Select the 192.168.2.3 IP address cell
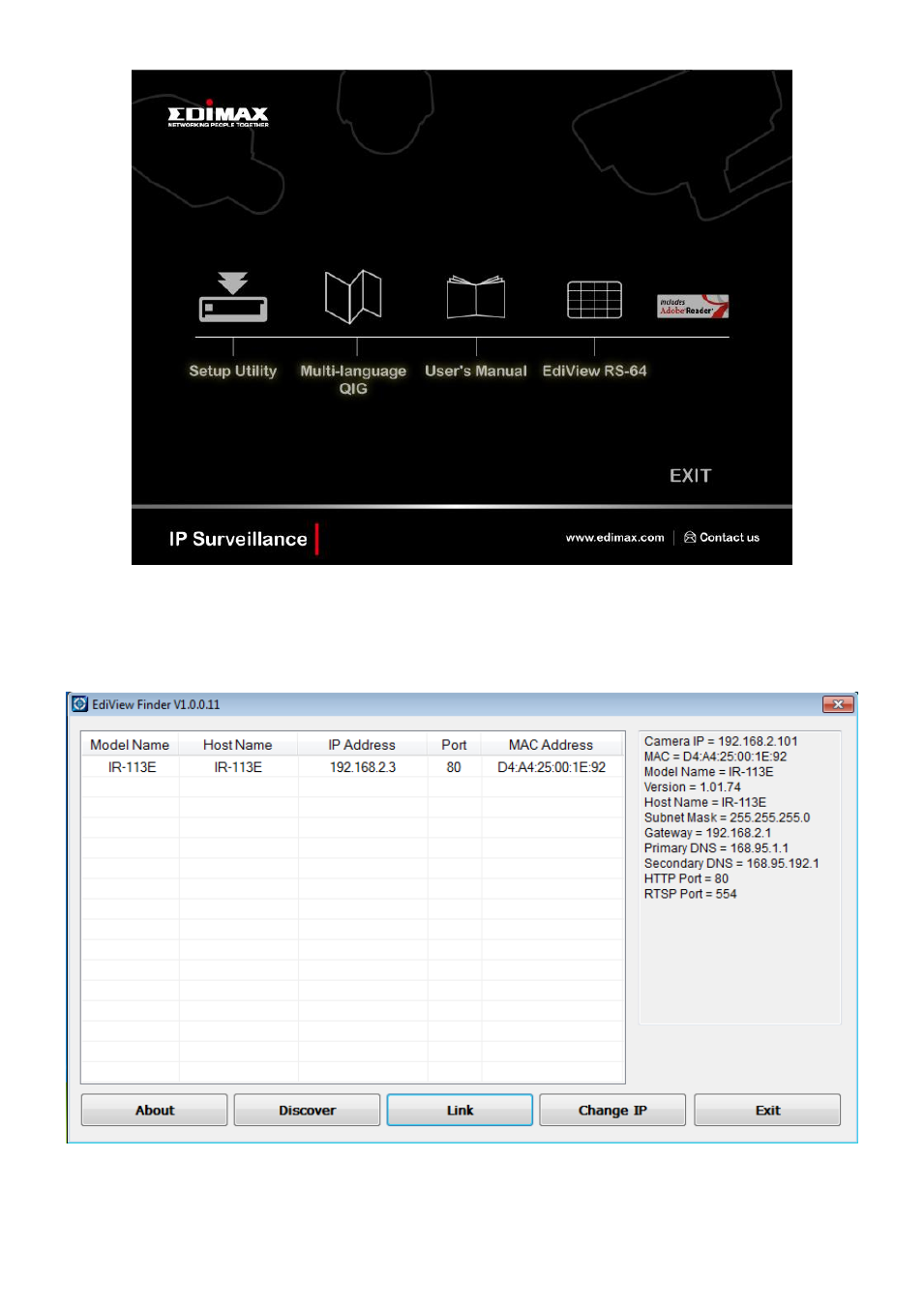 [363, 767]
